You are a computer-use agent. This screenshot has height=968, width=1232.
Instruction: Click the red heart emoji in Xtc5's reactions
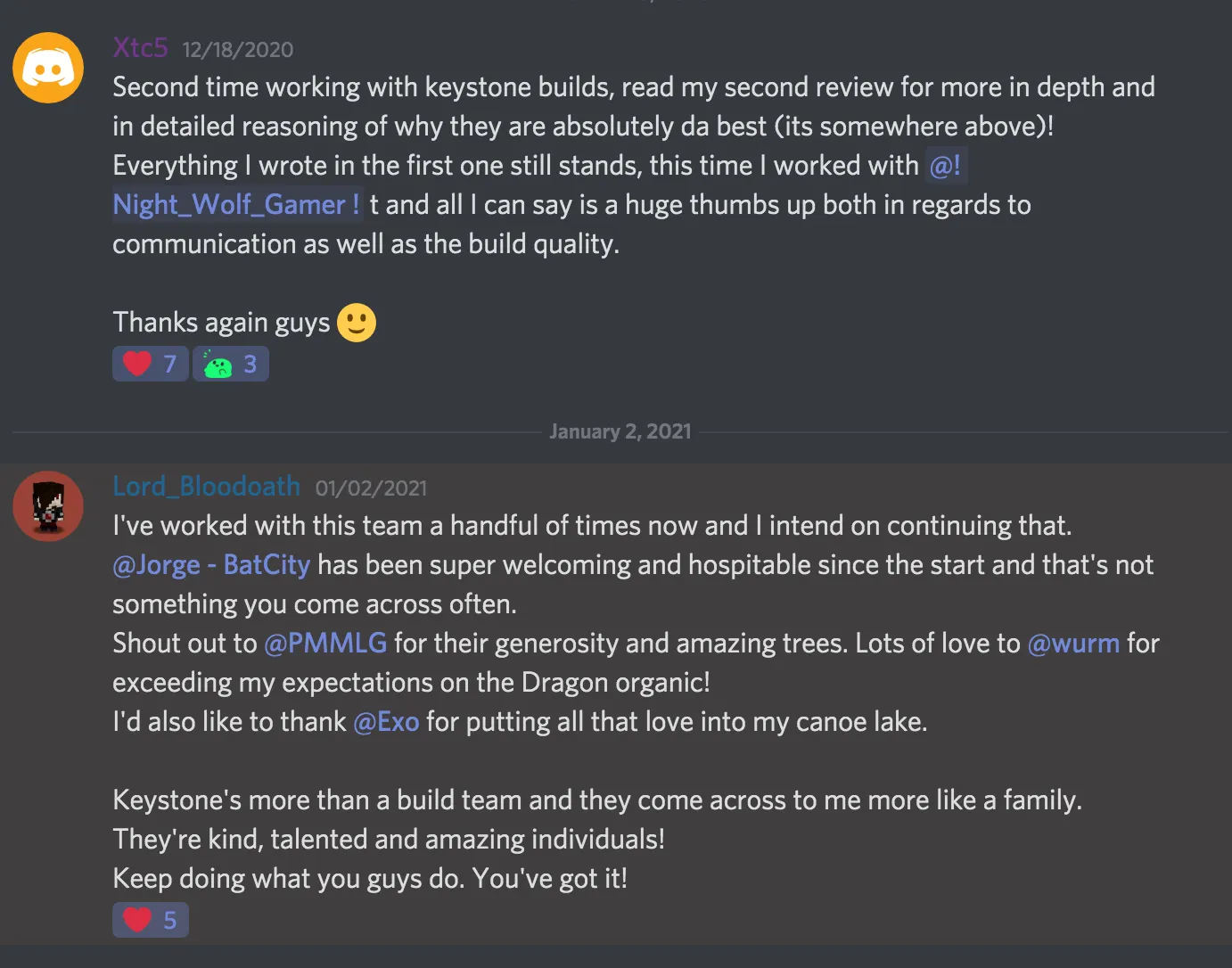click(137, 364)
